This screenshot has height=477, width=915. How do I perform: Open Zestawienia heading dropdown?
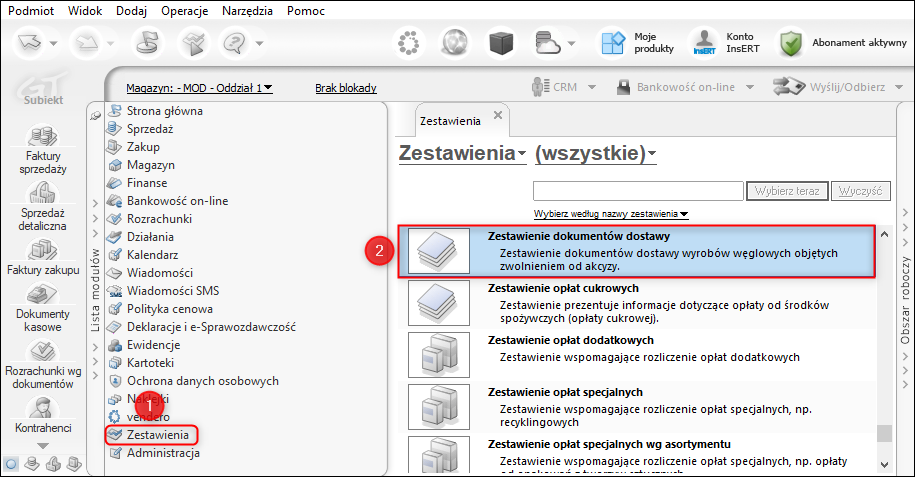pos(462,154)
